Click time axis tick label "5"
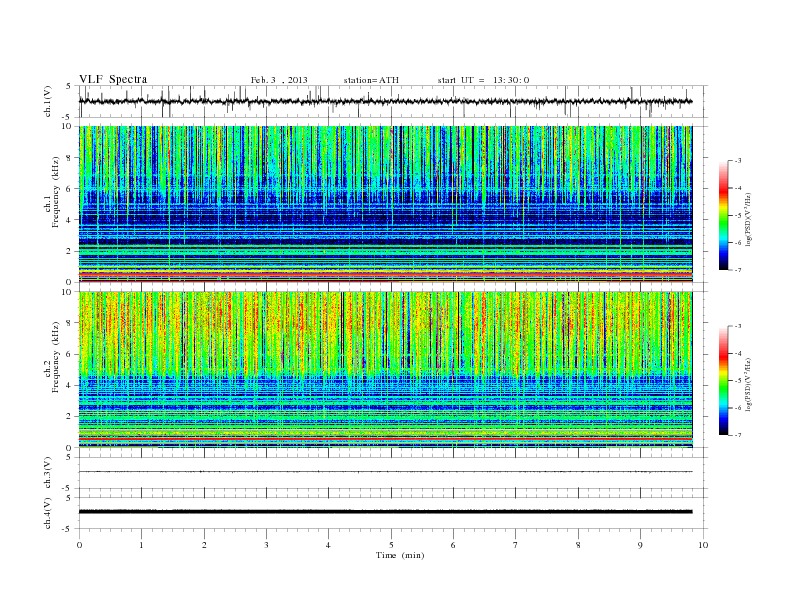792x612 pixels. click(x=391, y=545)
